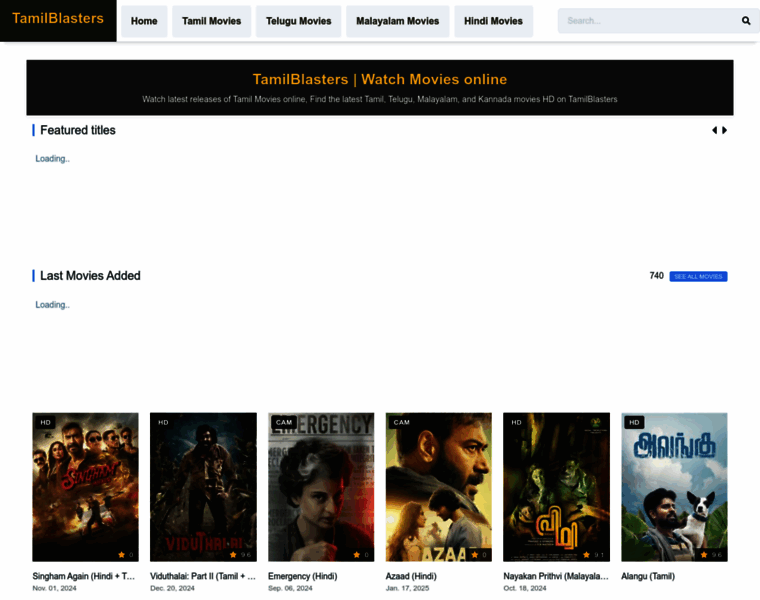Click Oct. 18, 2024 date text
This screenshot has height=600, width=760.
coord(525,588)
